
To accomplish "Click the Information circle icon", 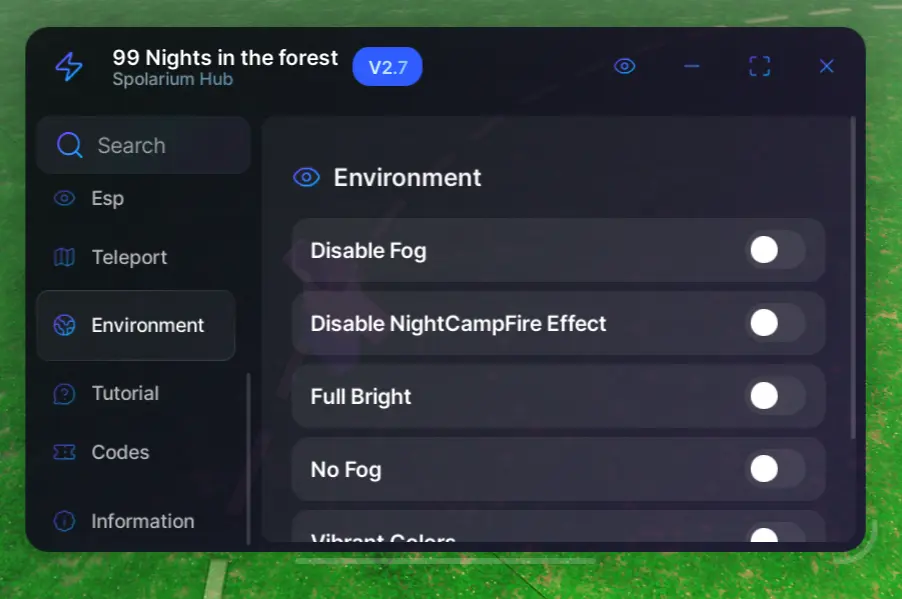I will pyautogui.click(x=64, y=521).
